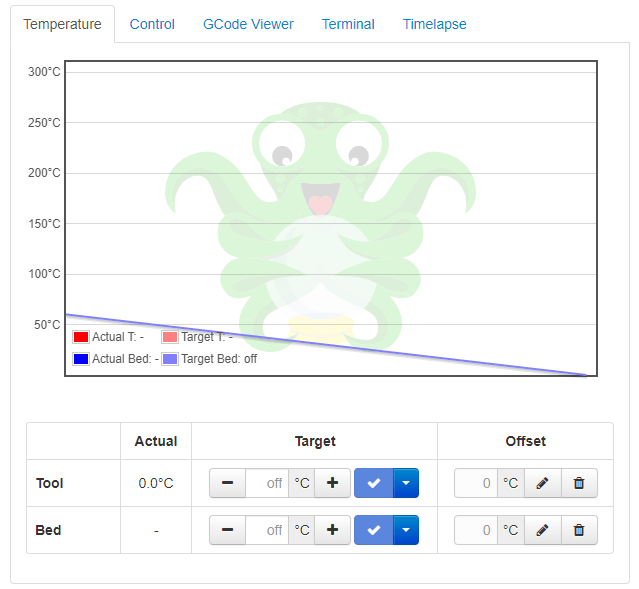Viewport: 639px width, 589px height.
Task: Click the Bed row label
Action: tap(48, 530)
